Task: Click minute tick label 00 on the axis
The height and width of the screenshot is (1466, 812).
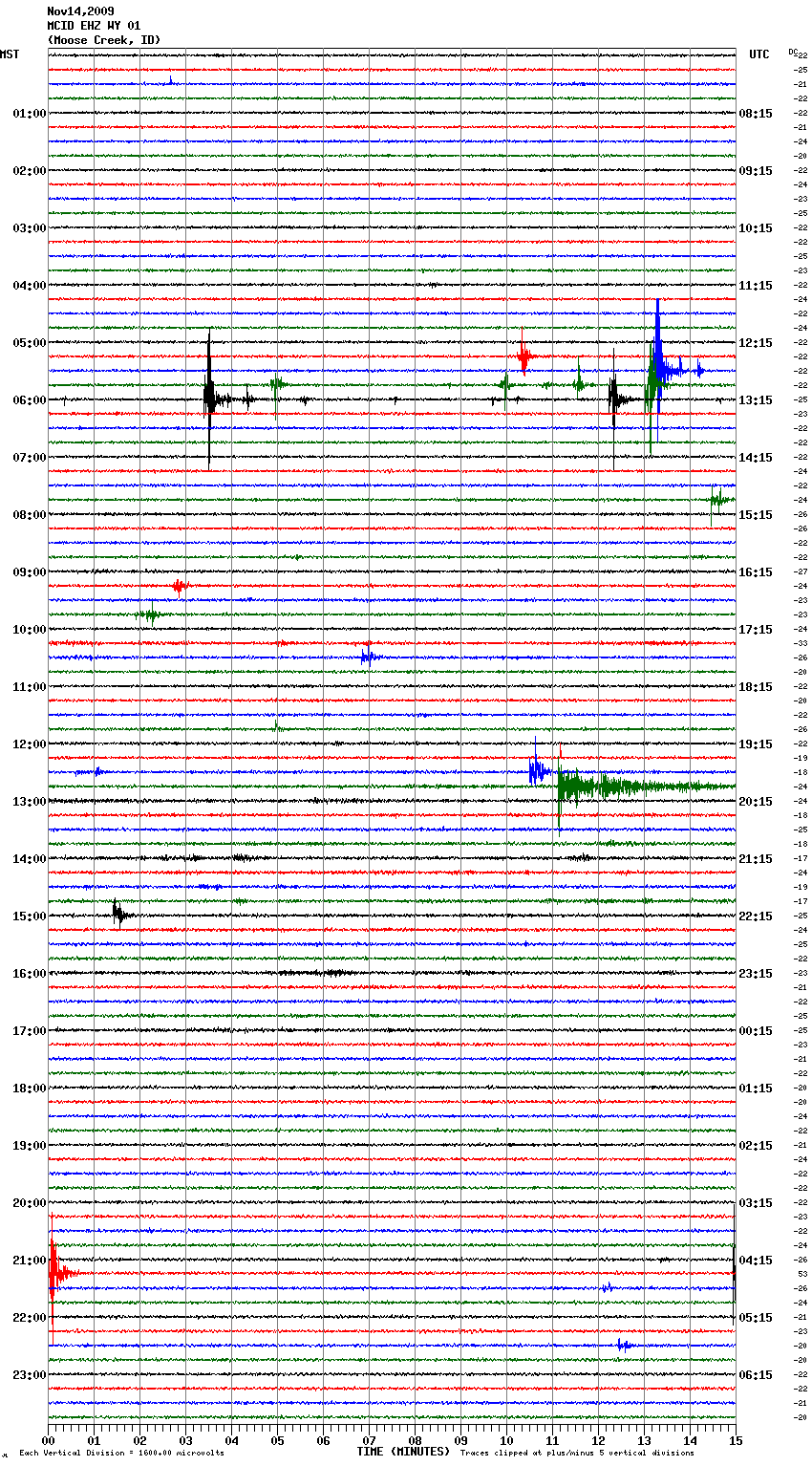Action: pyautogui.click(x=49, y=1440)
